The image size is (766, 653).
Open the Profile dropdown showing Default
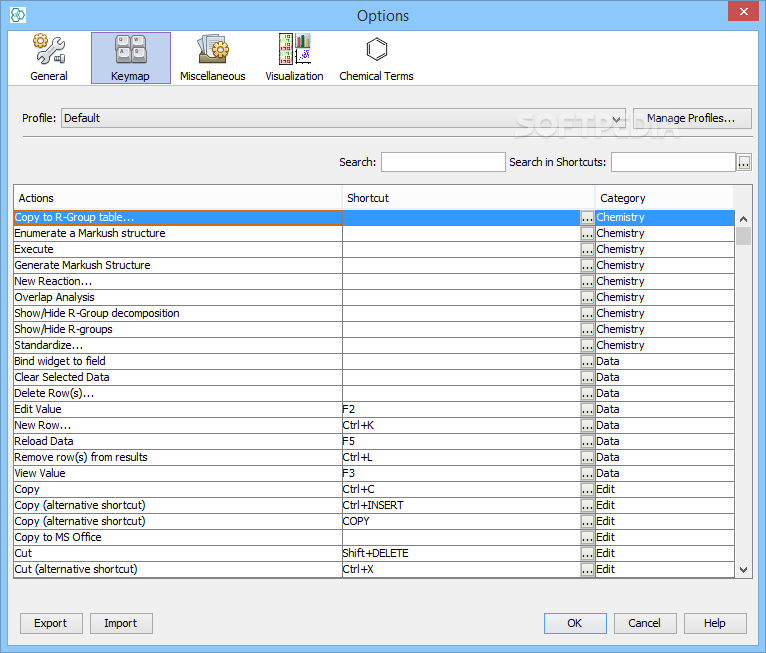pos(343,118)
